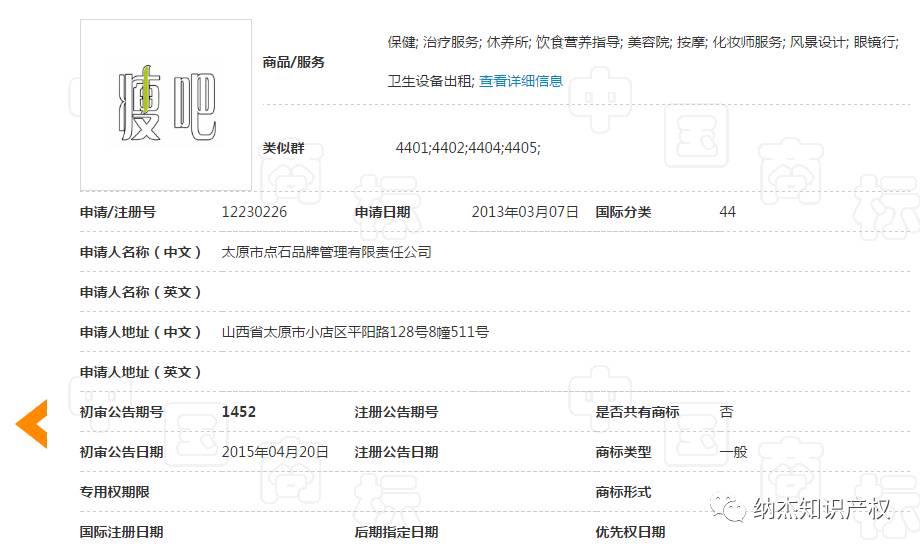Click preliminary announcement date 2015年04月20日

pos(275,452)
